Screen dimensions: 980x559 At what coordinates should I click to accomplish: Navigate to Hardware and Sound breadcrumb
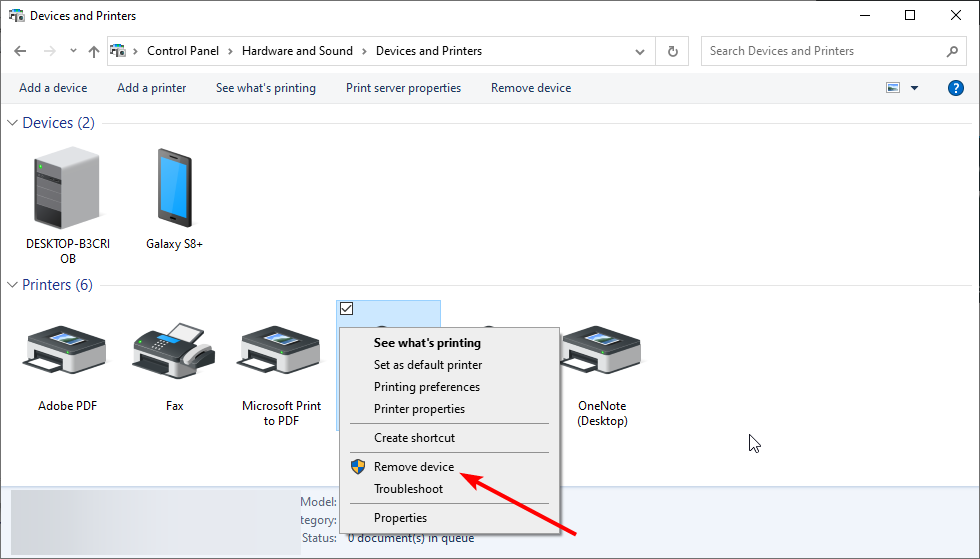(x=298, y=51)
